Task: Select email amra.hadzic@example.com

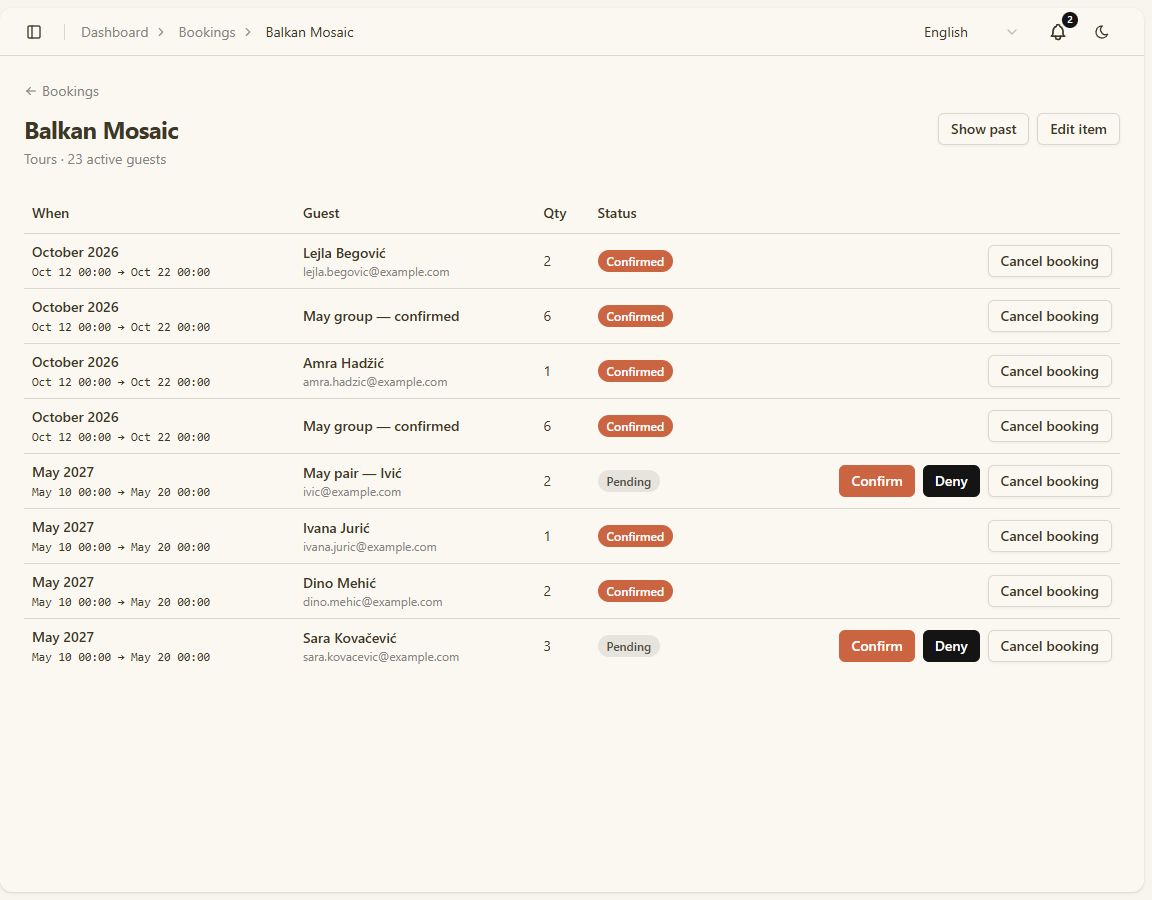Action: pos(375,382)
